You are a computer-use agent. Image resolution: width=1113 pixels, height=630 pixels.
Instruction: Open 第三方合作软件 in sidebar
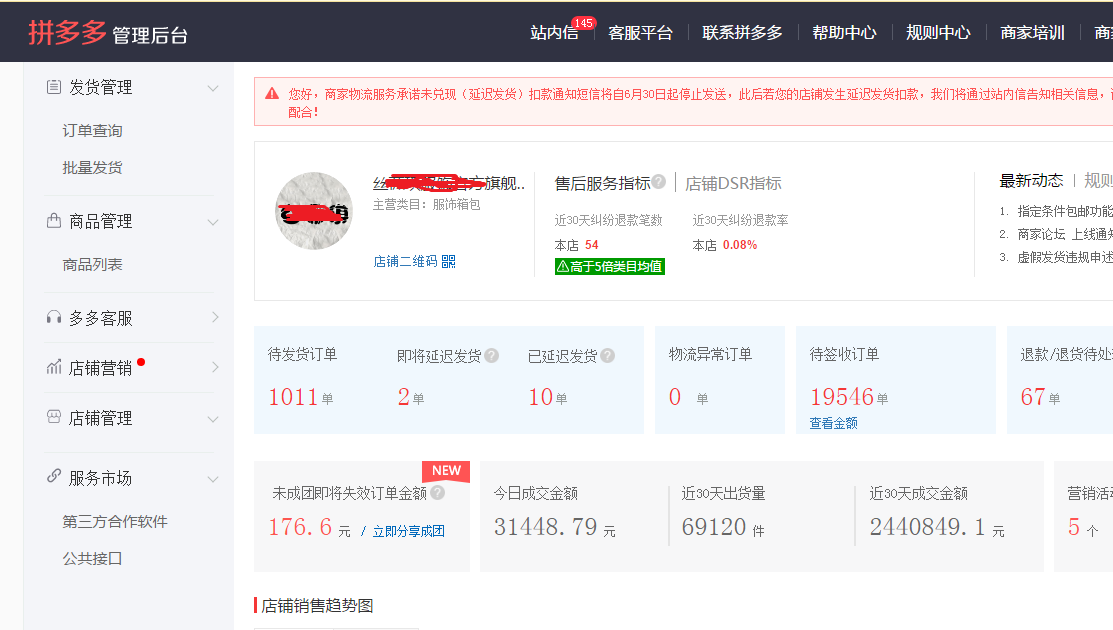coord(115,521)
